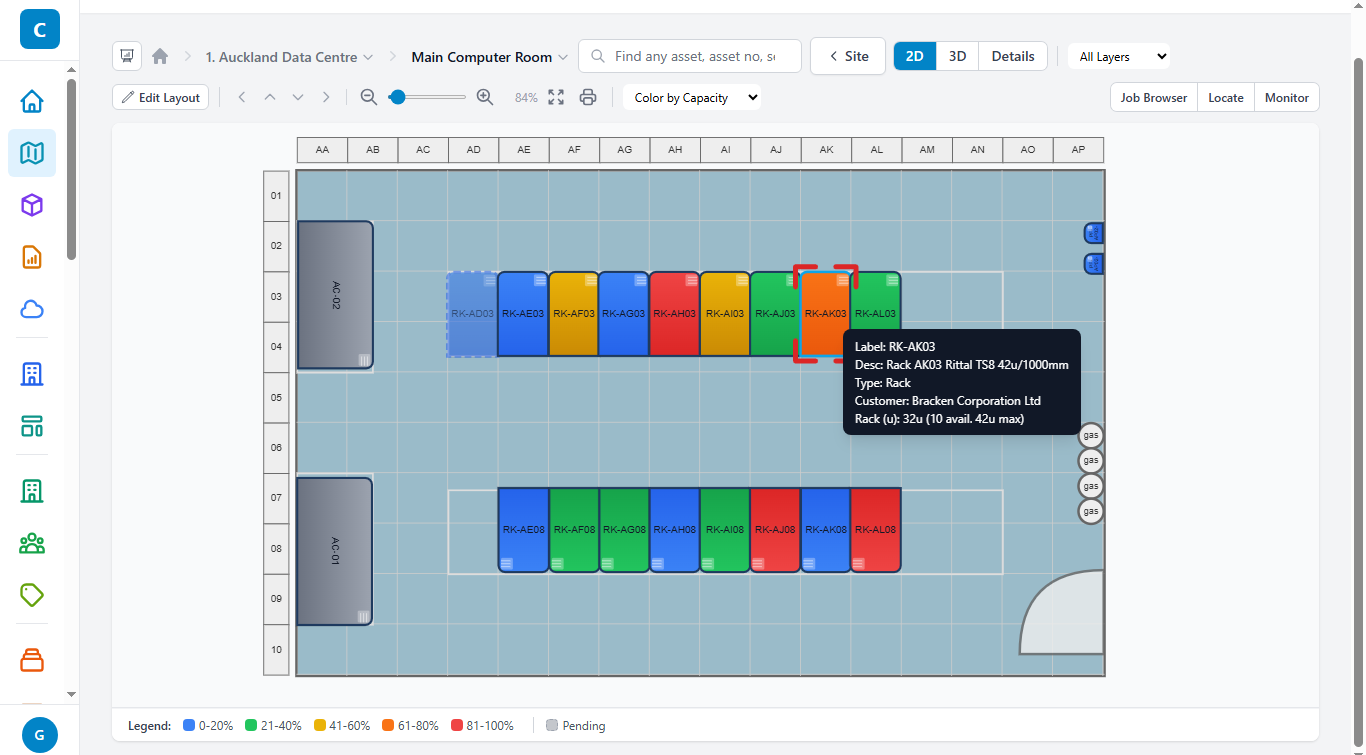Select rack RK-AG08
1366x755 pixels.
click(x=624, y=530)
